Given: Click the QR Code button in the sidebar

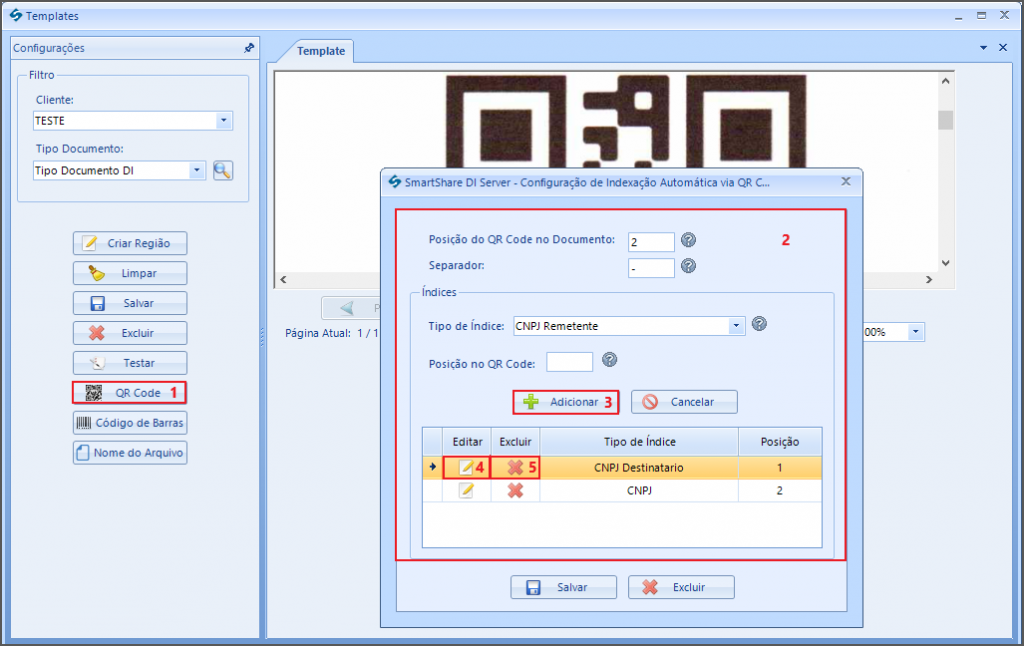Looking at the screenshot, I should (x=129, y=393).
